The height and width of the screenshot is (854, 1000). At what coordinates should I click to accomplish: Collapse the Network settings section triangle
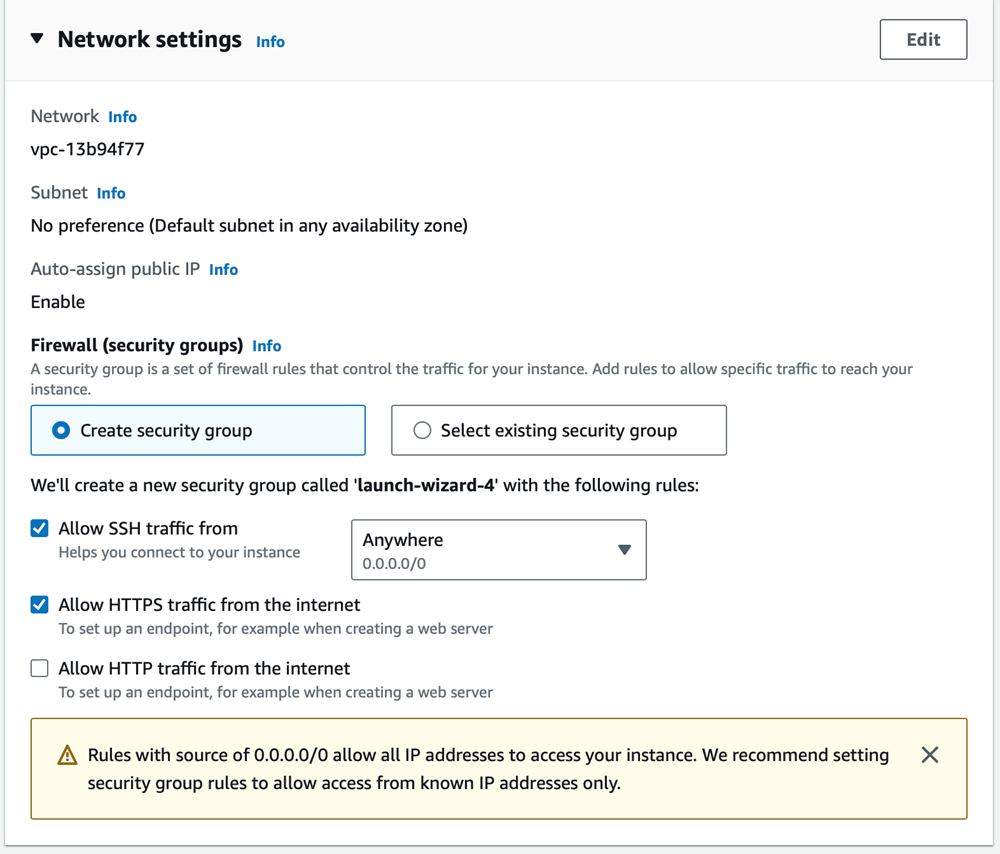(x=37, y=39)
